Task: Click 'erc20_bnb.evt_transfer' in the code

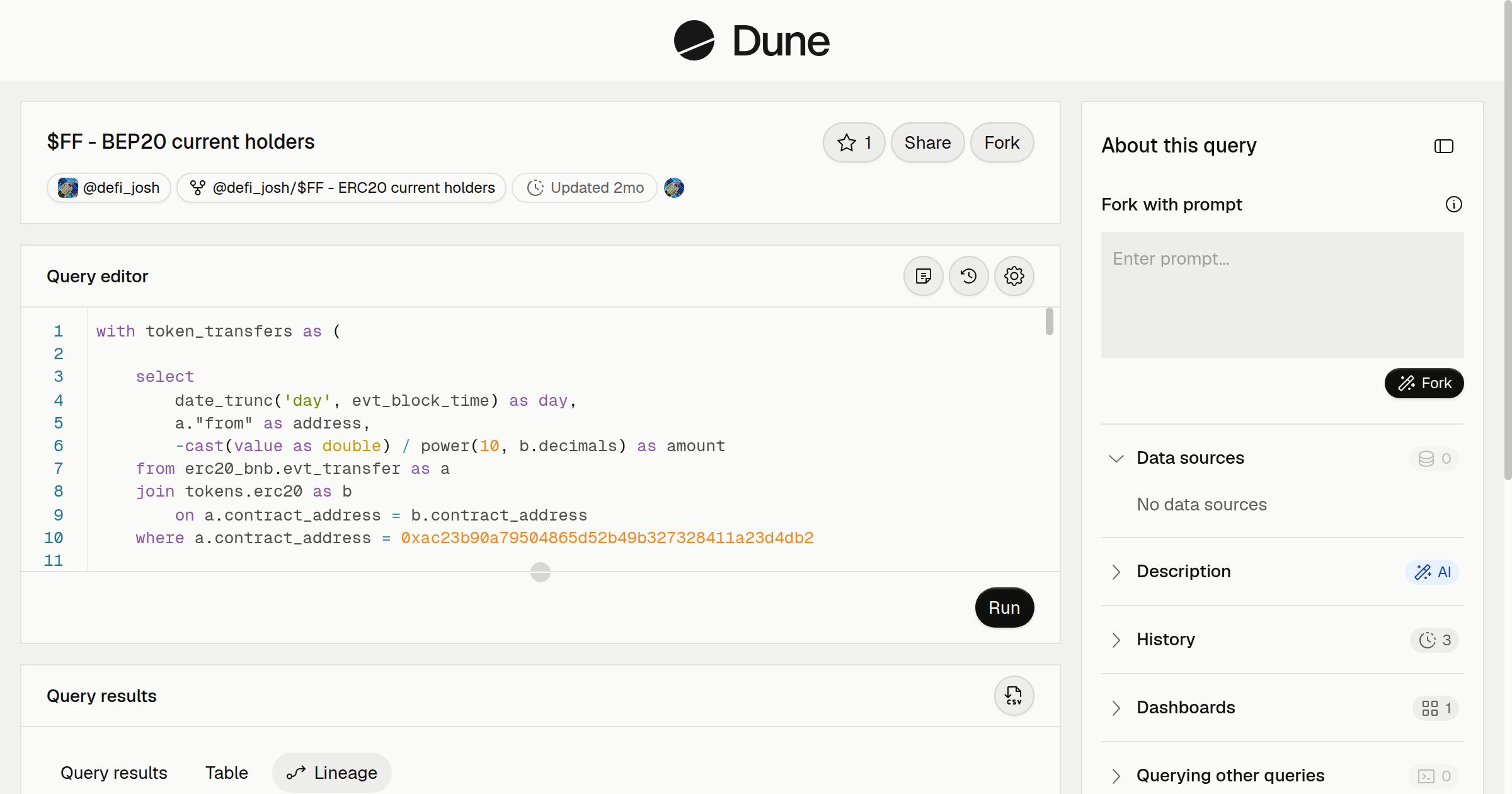Action: (292, 469)
